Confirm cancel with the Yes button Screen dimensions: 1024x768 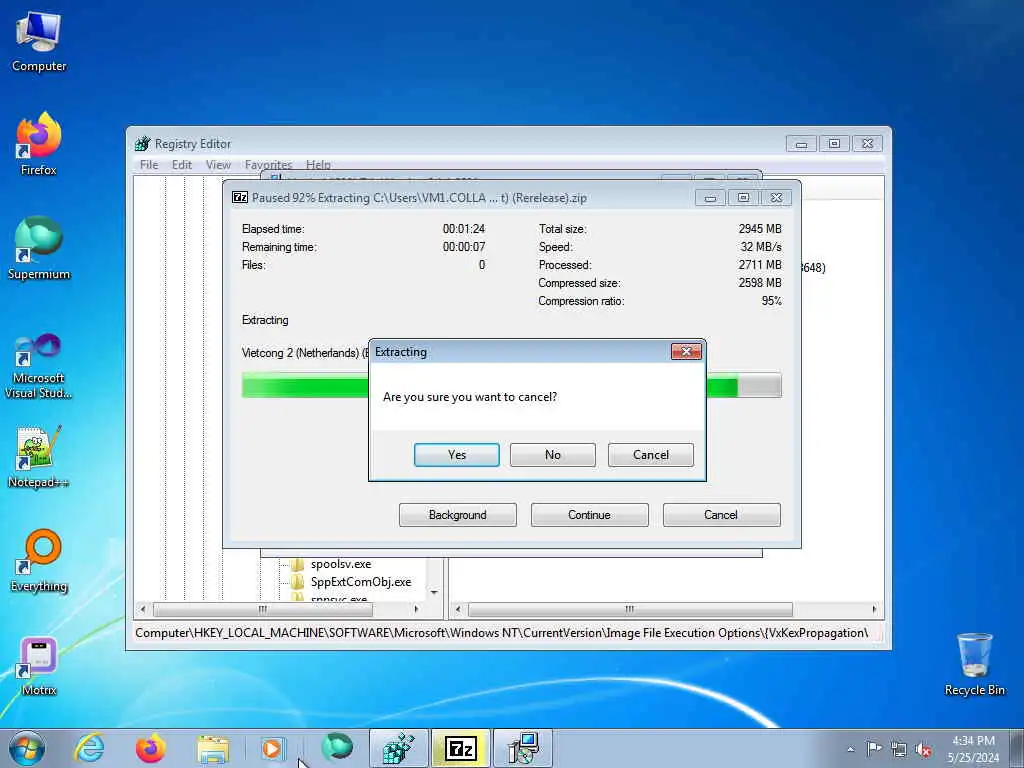pyautogui.click(x=456, y=455)
